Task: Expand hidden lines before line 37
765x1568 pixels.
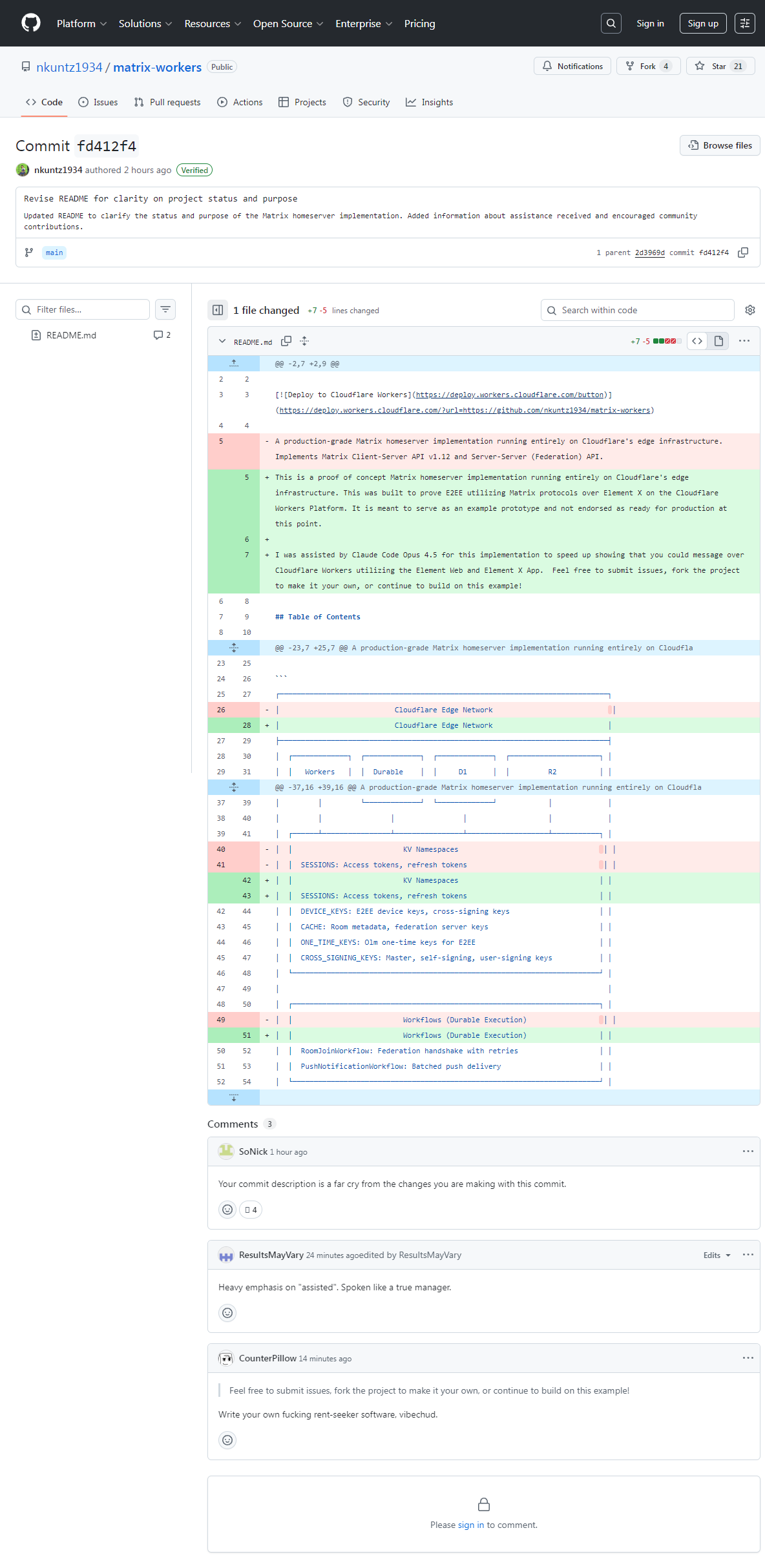Action: pyautogui.click(x=234, y=787)
